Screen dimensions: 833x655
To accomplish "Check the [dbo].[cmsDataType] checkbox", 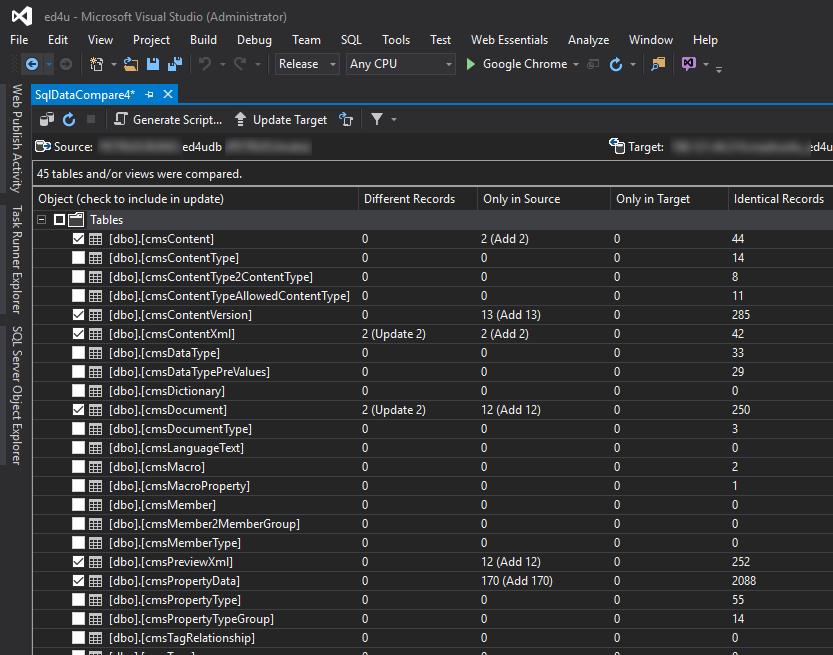I will tap(79, 353).
